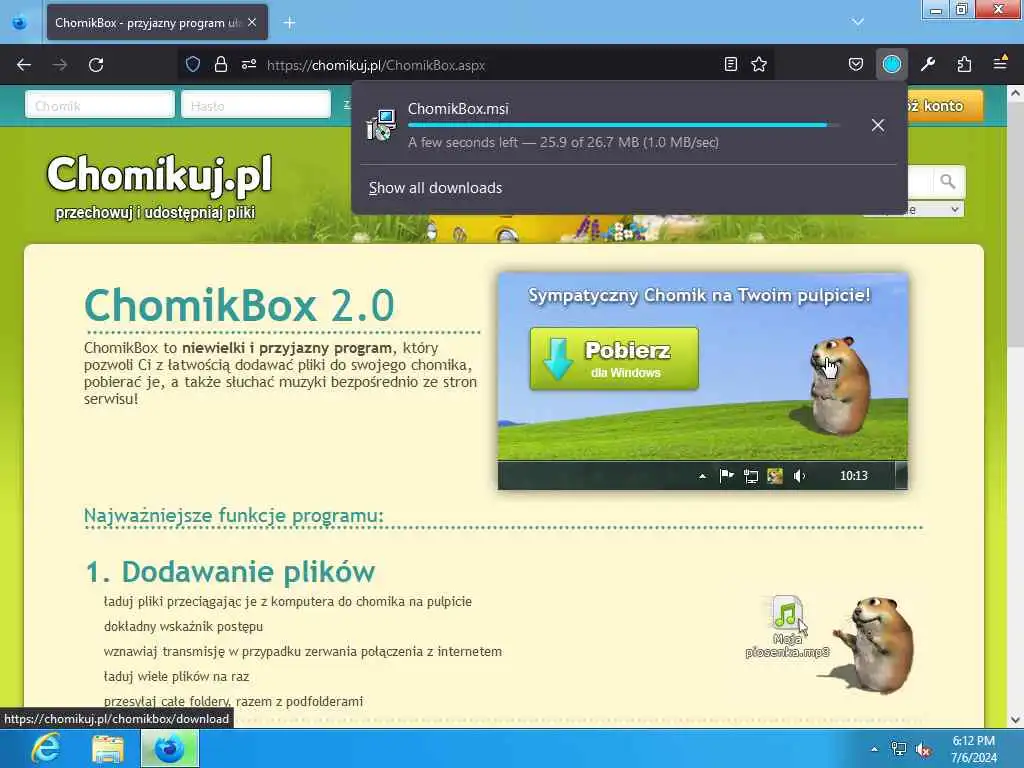
Task: Click the Hasło password input field
Action: click(256, 105)
